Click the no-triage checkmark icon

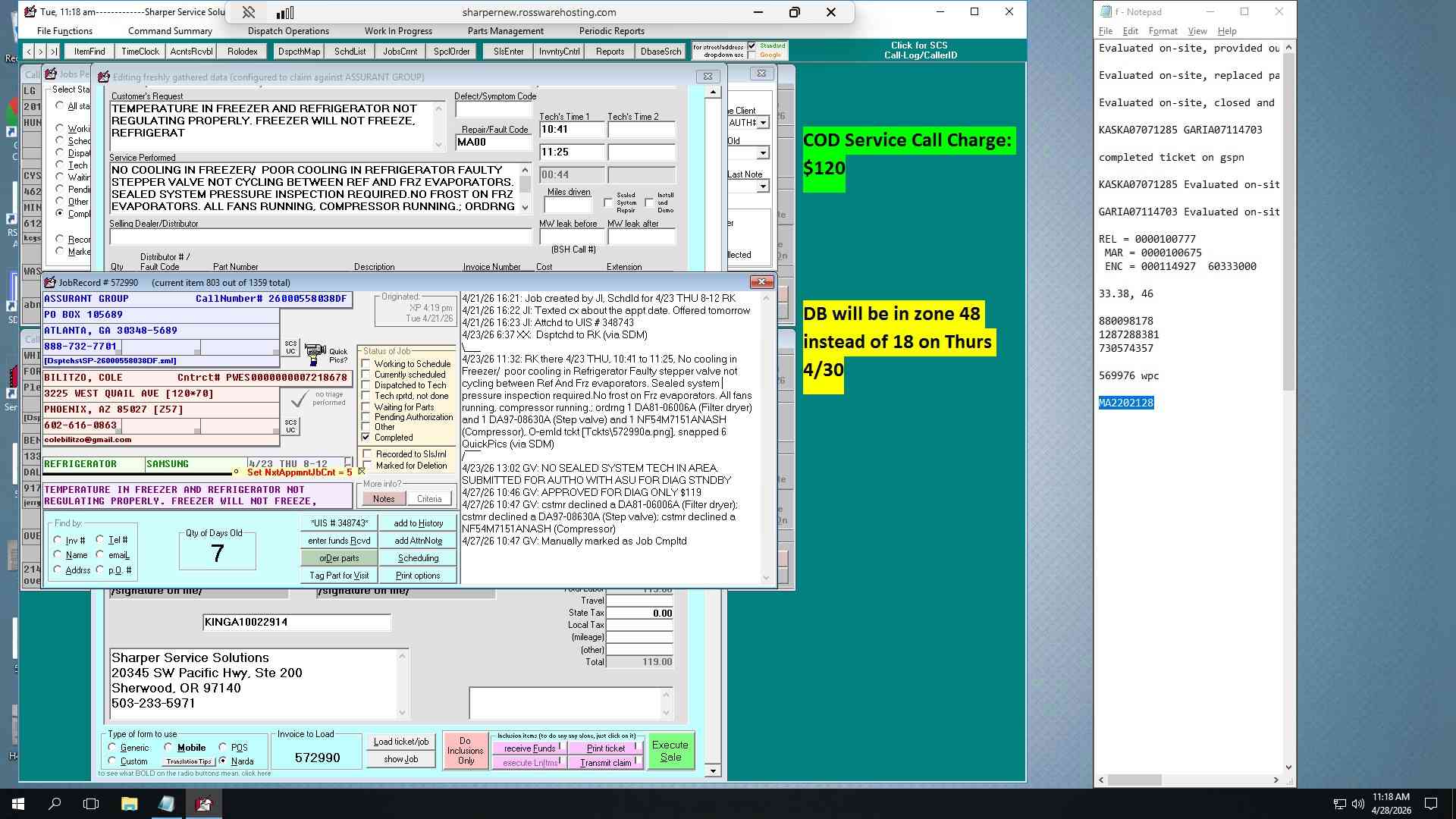300,398
